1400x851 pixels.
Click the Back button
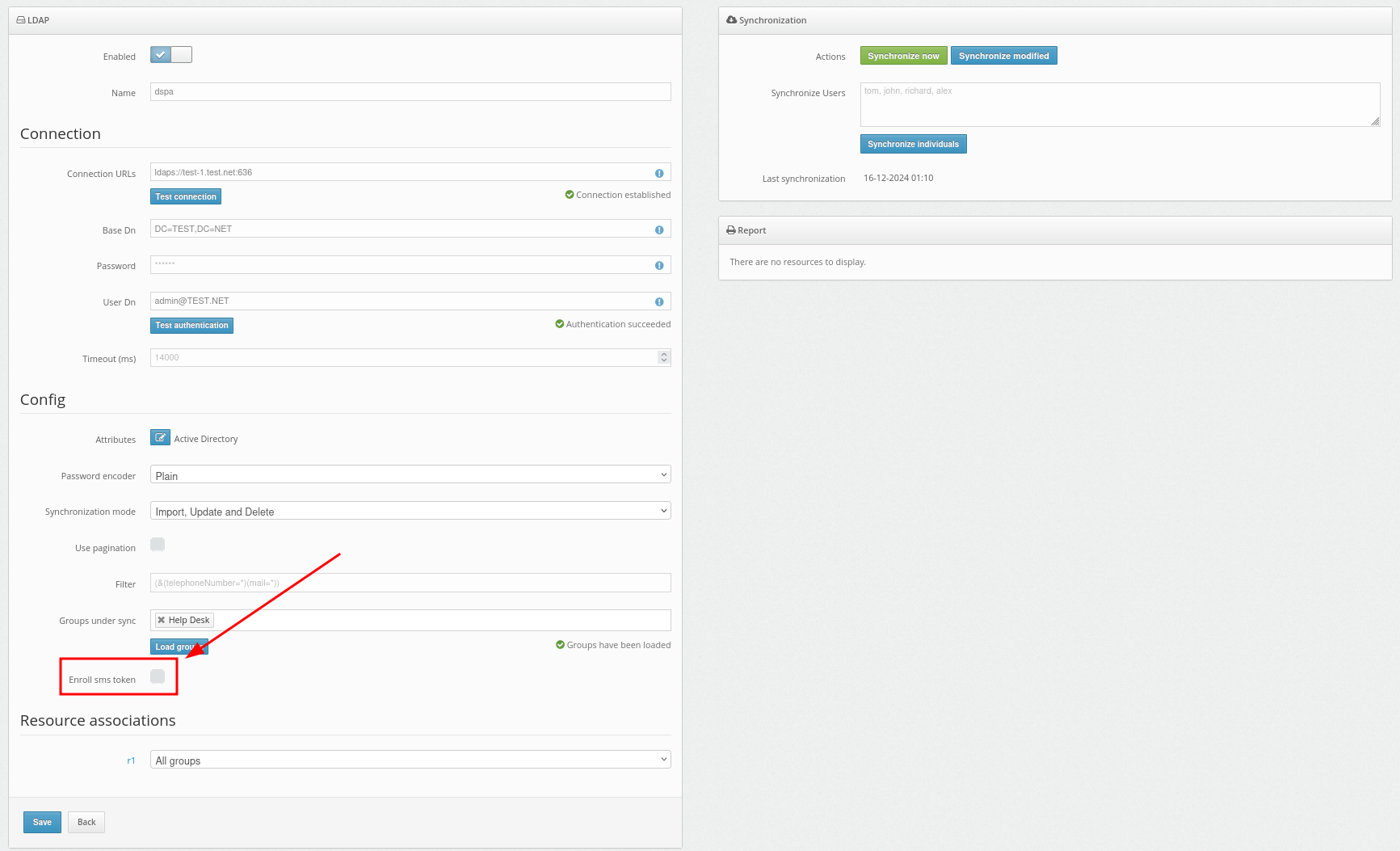[86, 823]
